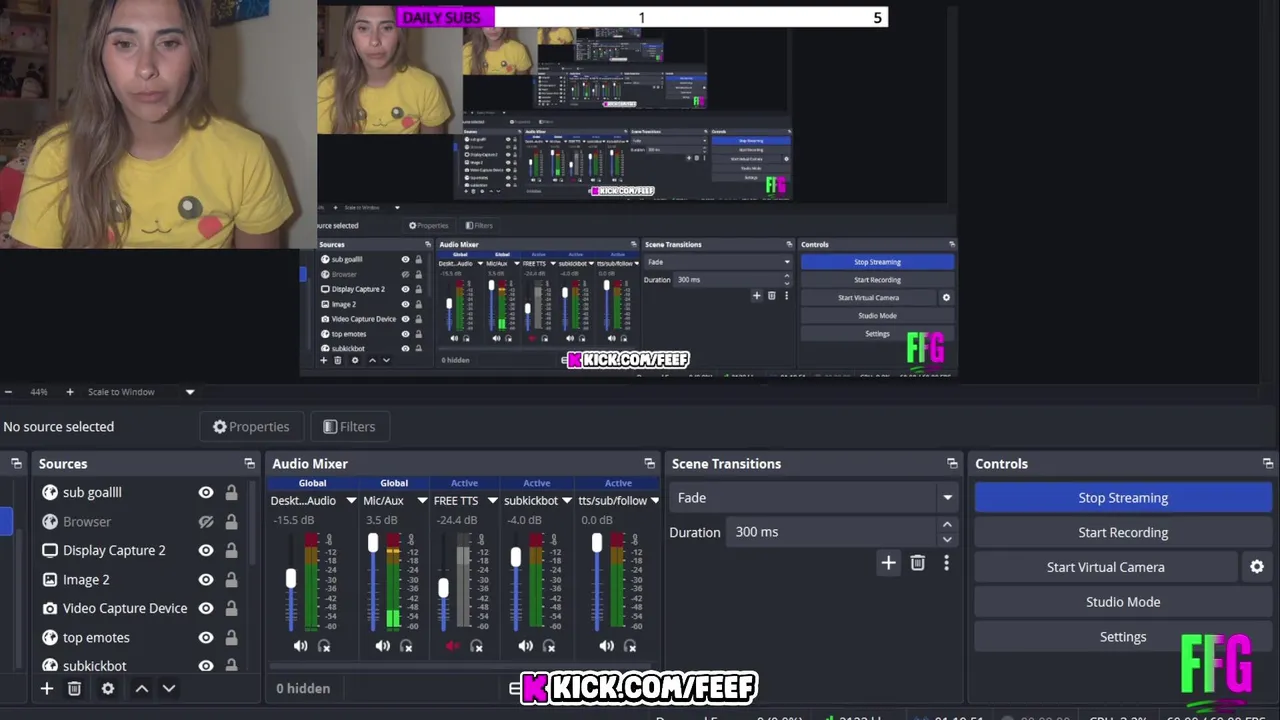Open source Properties button
The height and width of the screenshot is (720, 1280).
[x=251, y=427]
